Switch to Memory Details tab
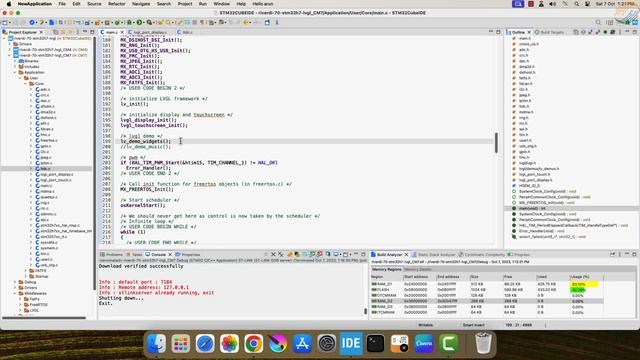The image size is (640, 360). coord(417,269)
